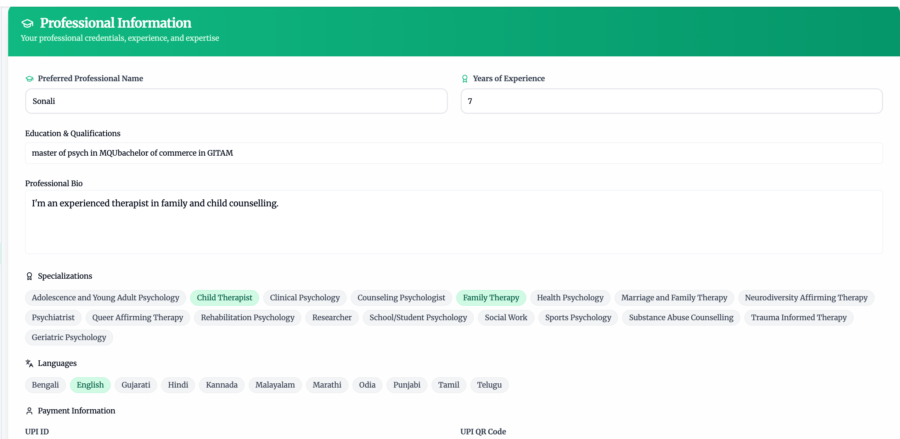
Task: Select the Queer Affirming Therapy chip
Action: pyautogui.click(x=138, y=317)
